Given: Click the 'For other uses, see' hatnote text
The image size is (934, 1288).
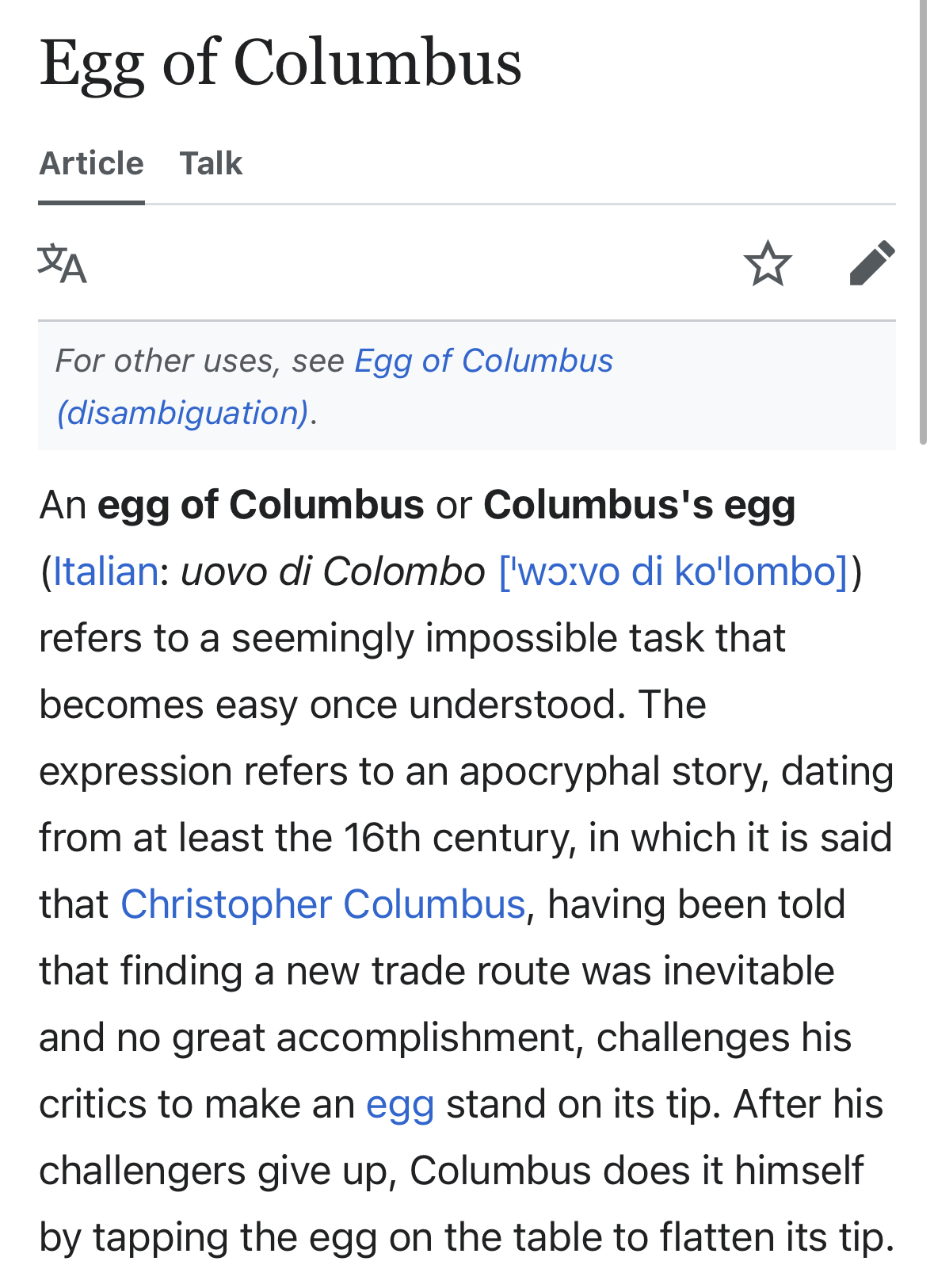Looking at the screenshot, I should point(200,361).
